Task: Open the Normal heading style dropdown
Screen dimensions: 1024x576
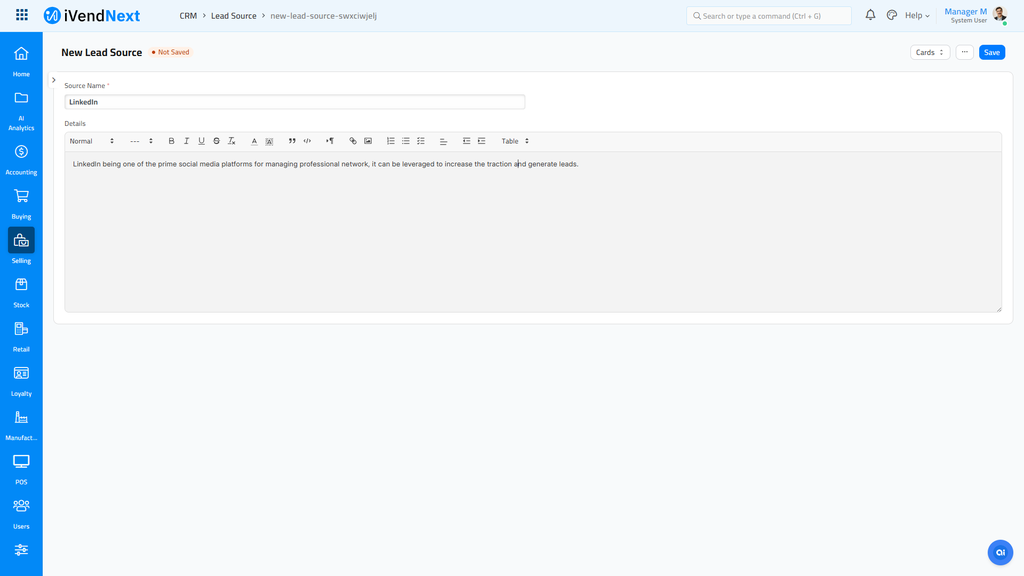Action: click(91, 141)
